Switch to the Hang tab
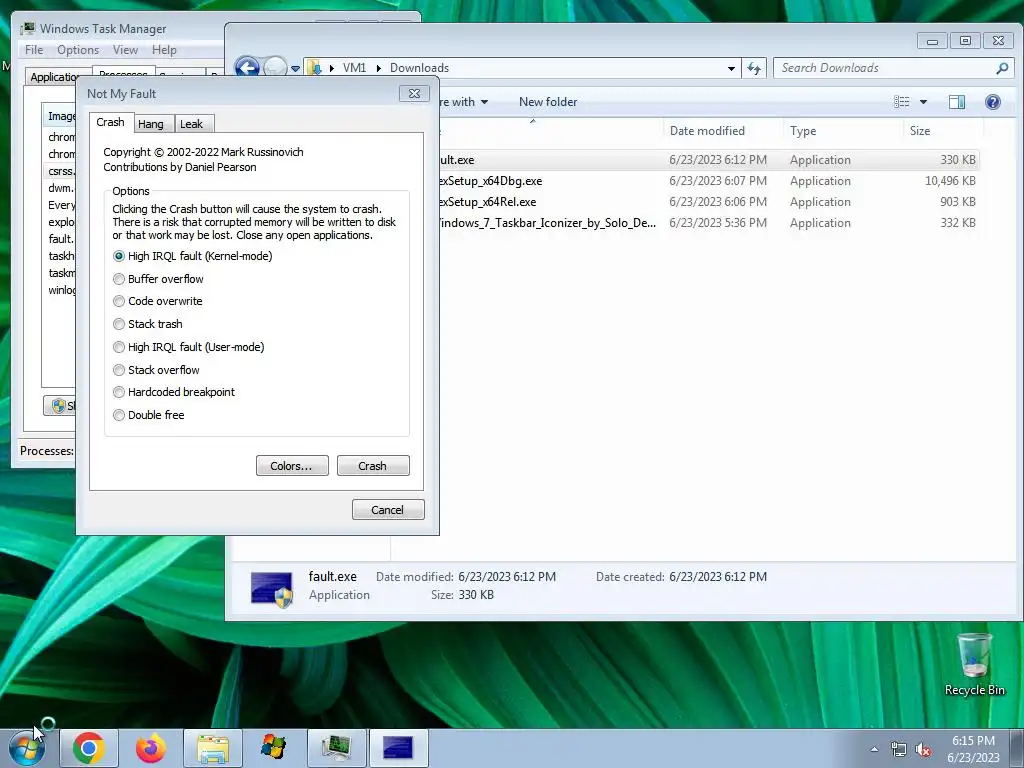Viewport: 1024px width, 768px height. 151,123
